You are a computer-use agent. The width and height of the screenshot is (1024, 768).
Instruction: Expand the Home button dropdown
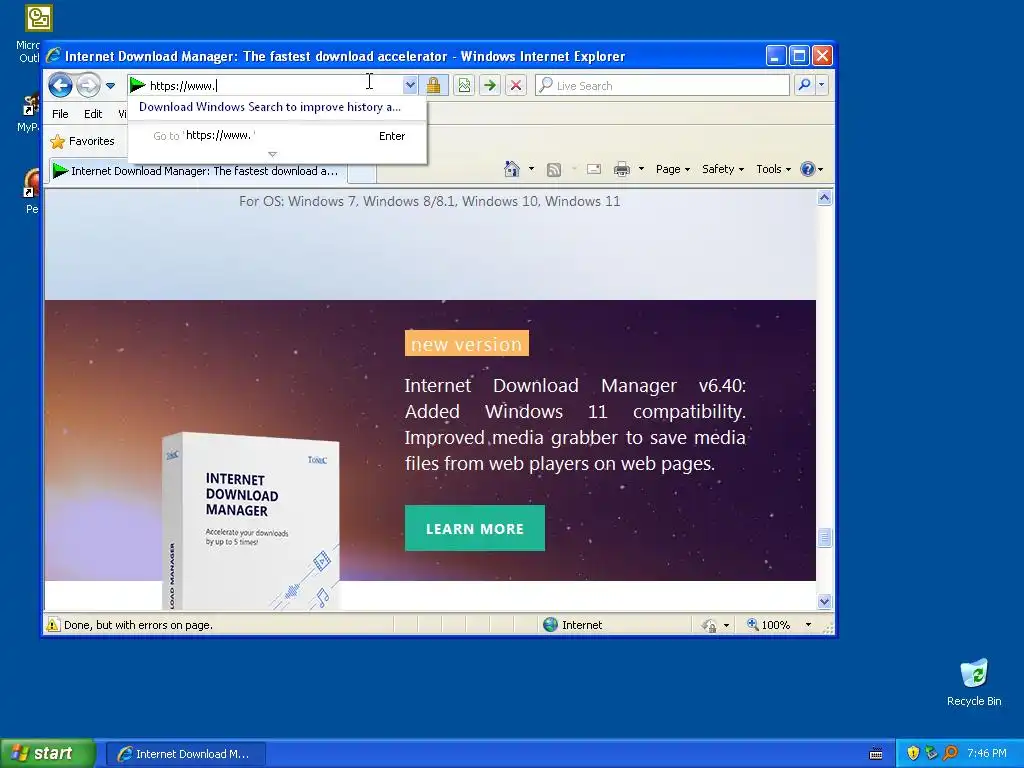(532, 169)
